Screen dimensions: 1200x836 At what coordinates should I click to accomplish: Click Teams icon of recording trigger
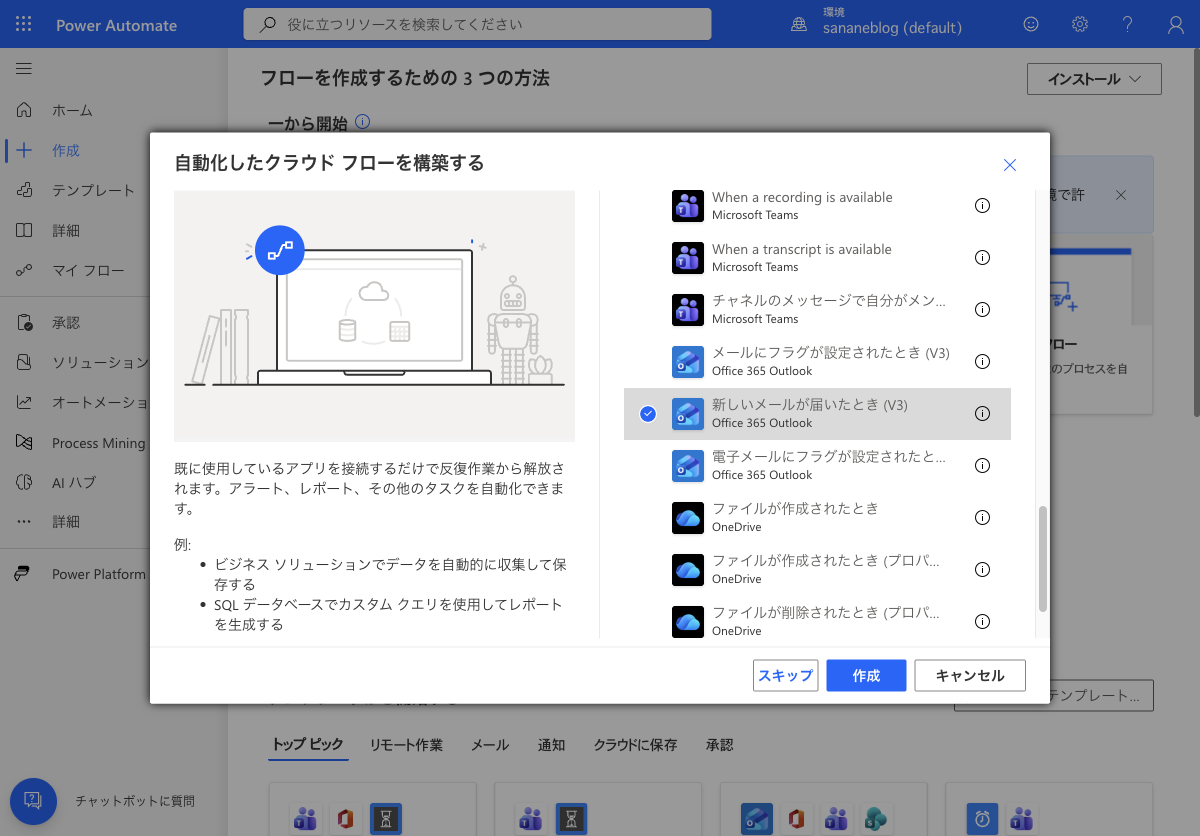coord(688,206)
